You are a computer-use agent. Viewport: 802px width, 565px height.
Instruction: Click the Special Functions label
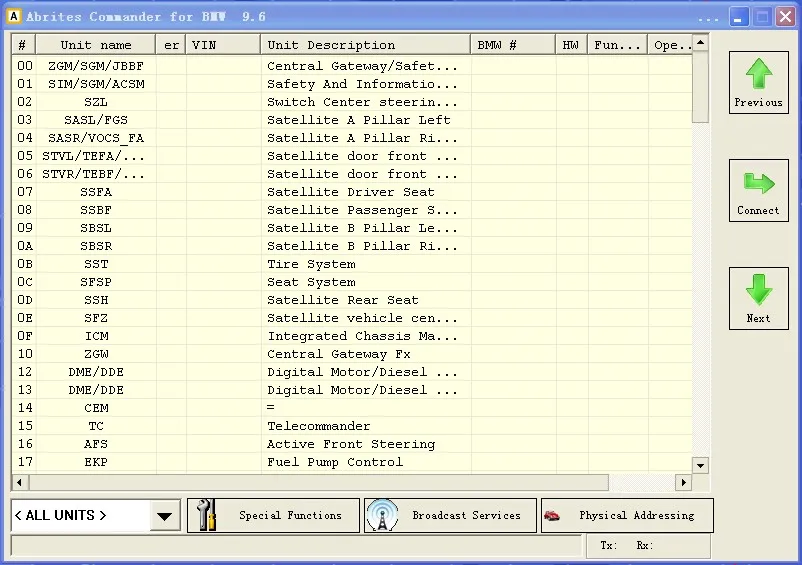tap(290, 515)
